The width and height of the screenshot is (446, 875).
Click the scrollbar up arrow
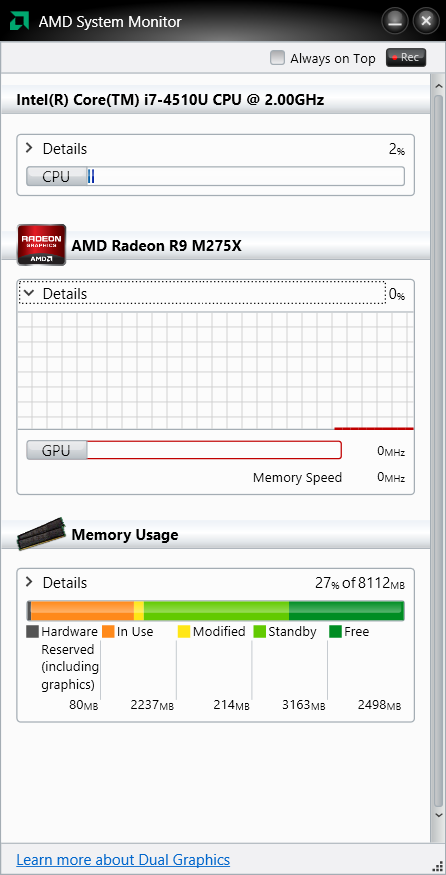438,86
